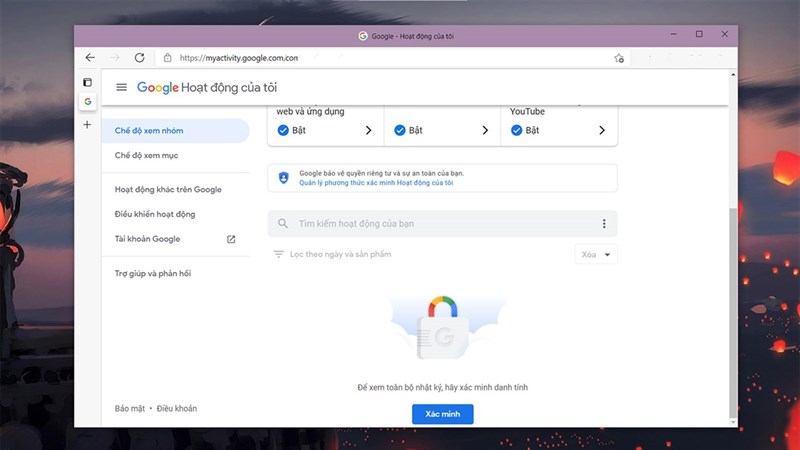Click Google bảo vệ quyền riêng tư text
800x450 pixels.
[382, 173]
